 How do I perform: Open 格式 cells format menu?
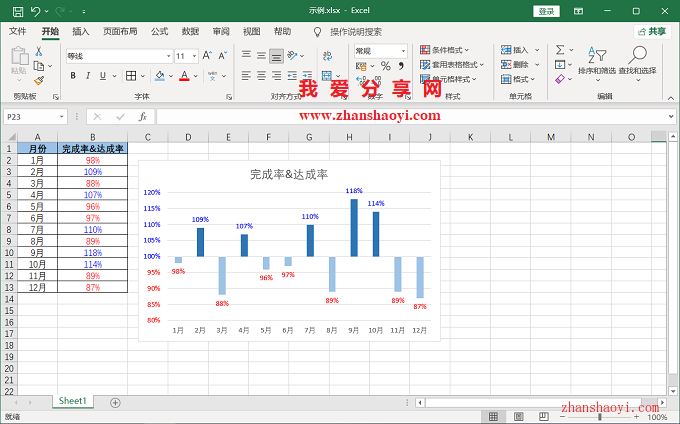coord(518,79)
